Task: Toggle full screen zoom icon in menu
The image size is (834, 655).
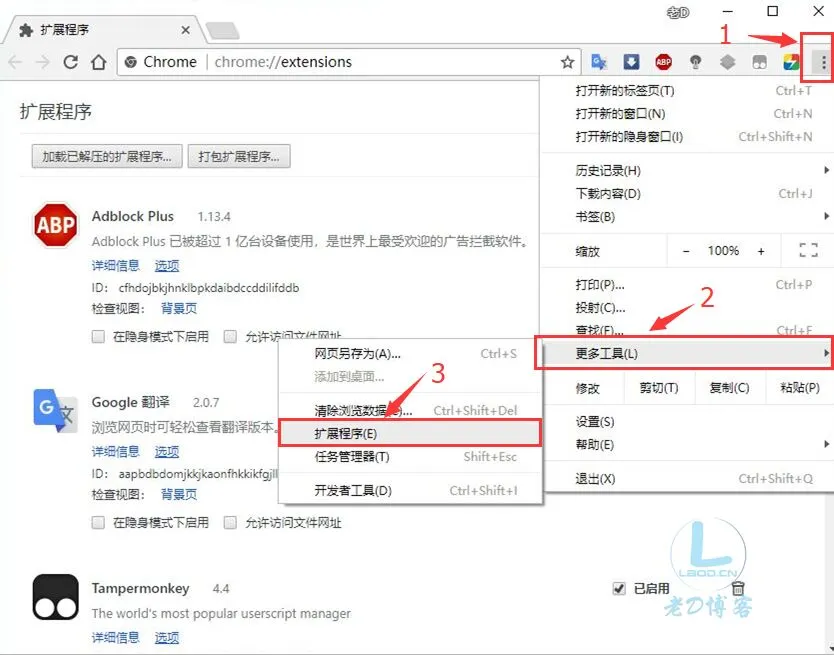Action: coord(808,250)
